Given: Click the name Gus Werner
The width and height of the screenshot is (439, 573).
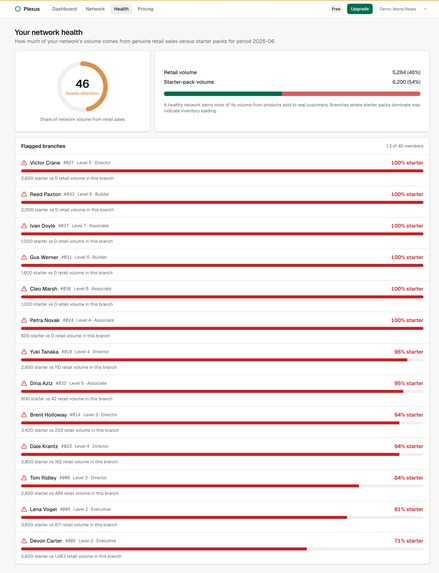Looking at the screenshot, I should (44, 257).
